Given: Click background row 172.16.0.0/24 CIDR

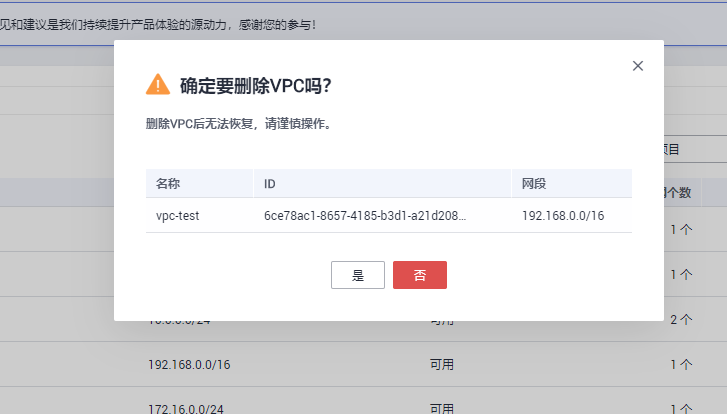Looking at the screenshot, I should [x=185, y=409].
